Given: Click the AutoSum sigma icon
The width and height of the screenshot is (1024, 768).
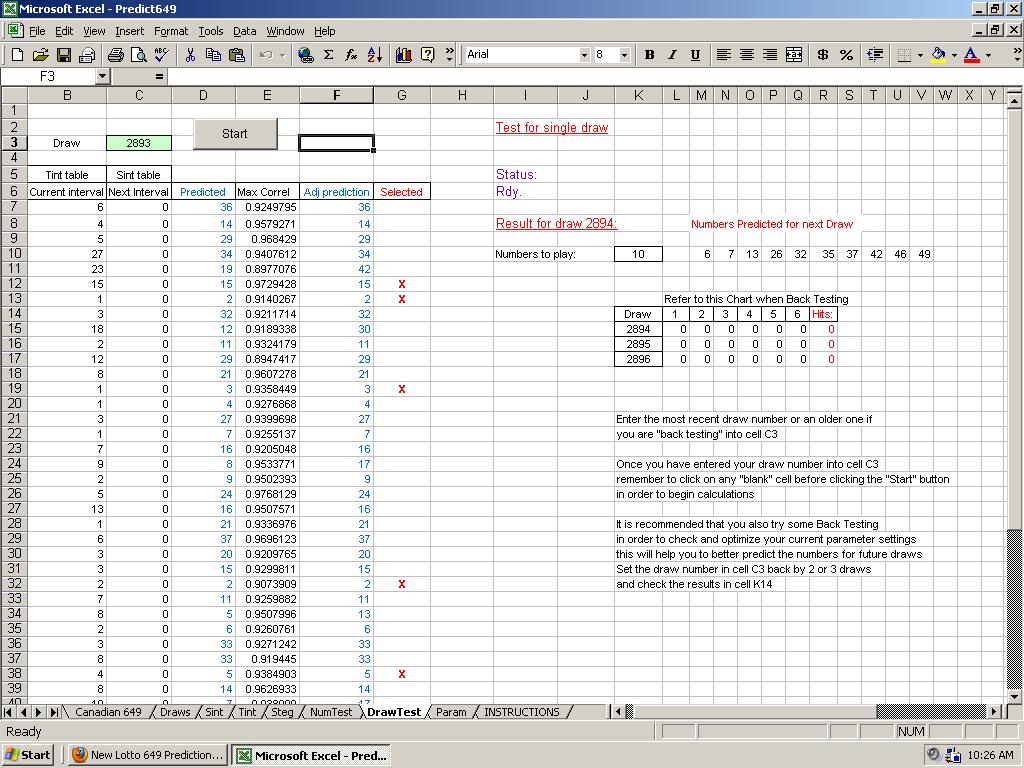Looking at the screenshot, I should (328, 55).
